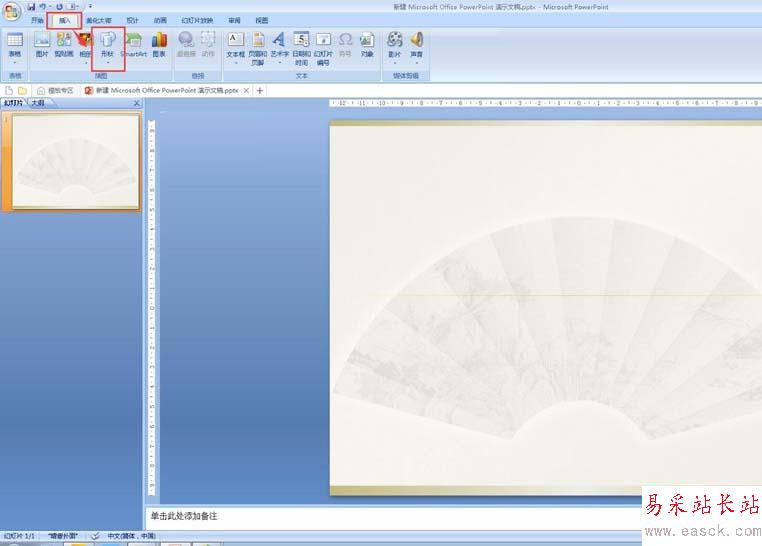Image resolution: width=762 pixels, height=546 pixels.
Task: Expand the 文本框 (Text Box) arrow
Action: click(x=236, y=63)
